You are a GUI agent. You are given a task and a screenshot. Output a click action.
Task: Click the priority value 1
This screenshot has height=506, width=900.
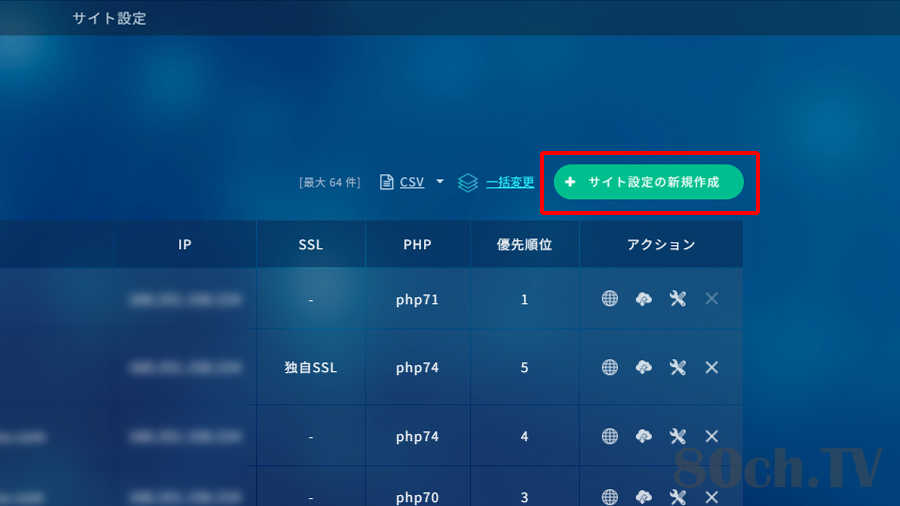pyautogui.click(x=525, y=299)
